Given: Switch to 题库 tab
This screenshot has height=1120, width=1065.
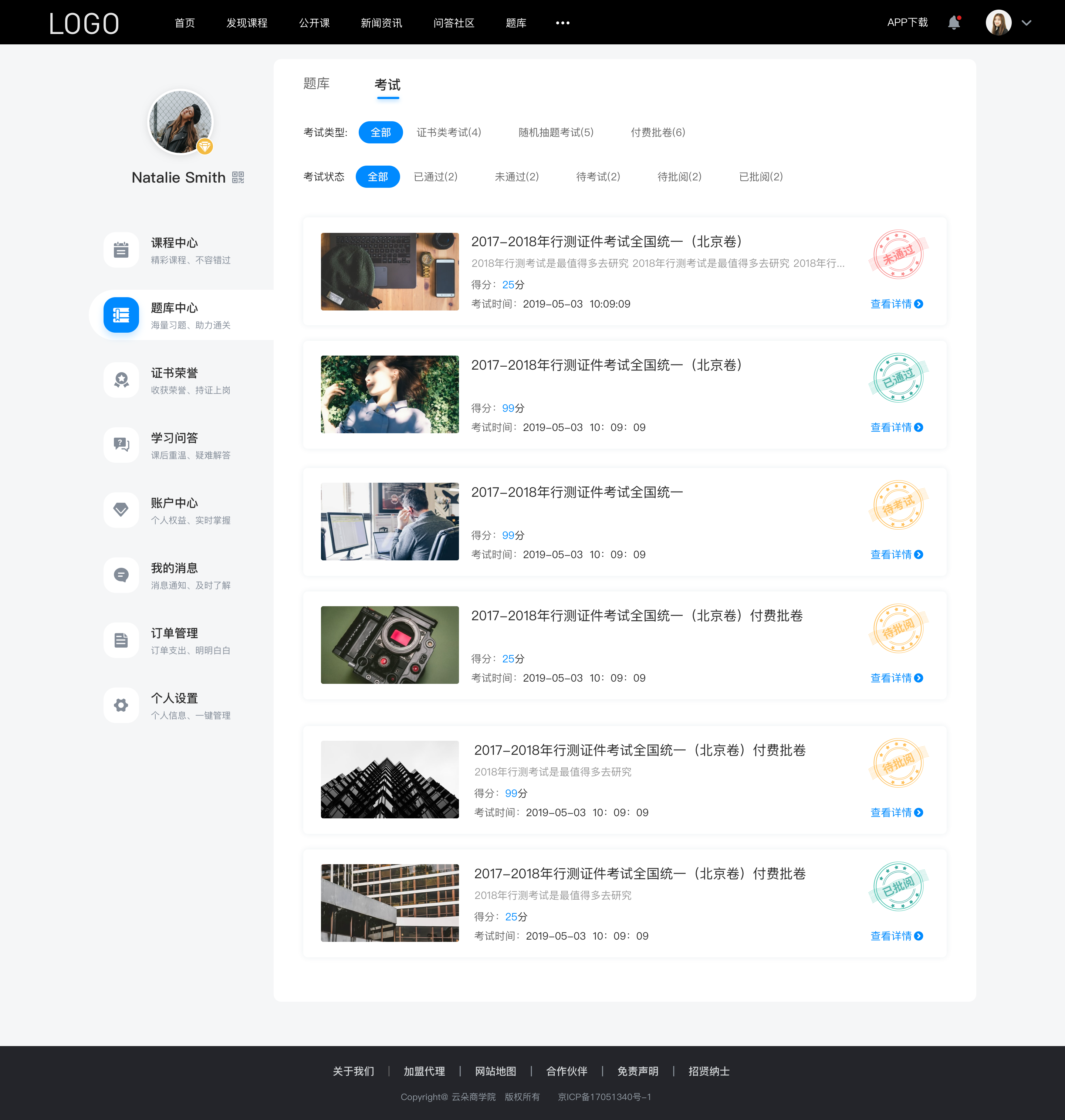Looking at the screenshot, I should pyautogui.click(x=315, y=84).
